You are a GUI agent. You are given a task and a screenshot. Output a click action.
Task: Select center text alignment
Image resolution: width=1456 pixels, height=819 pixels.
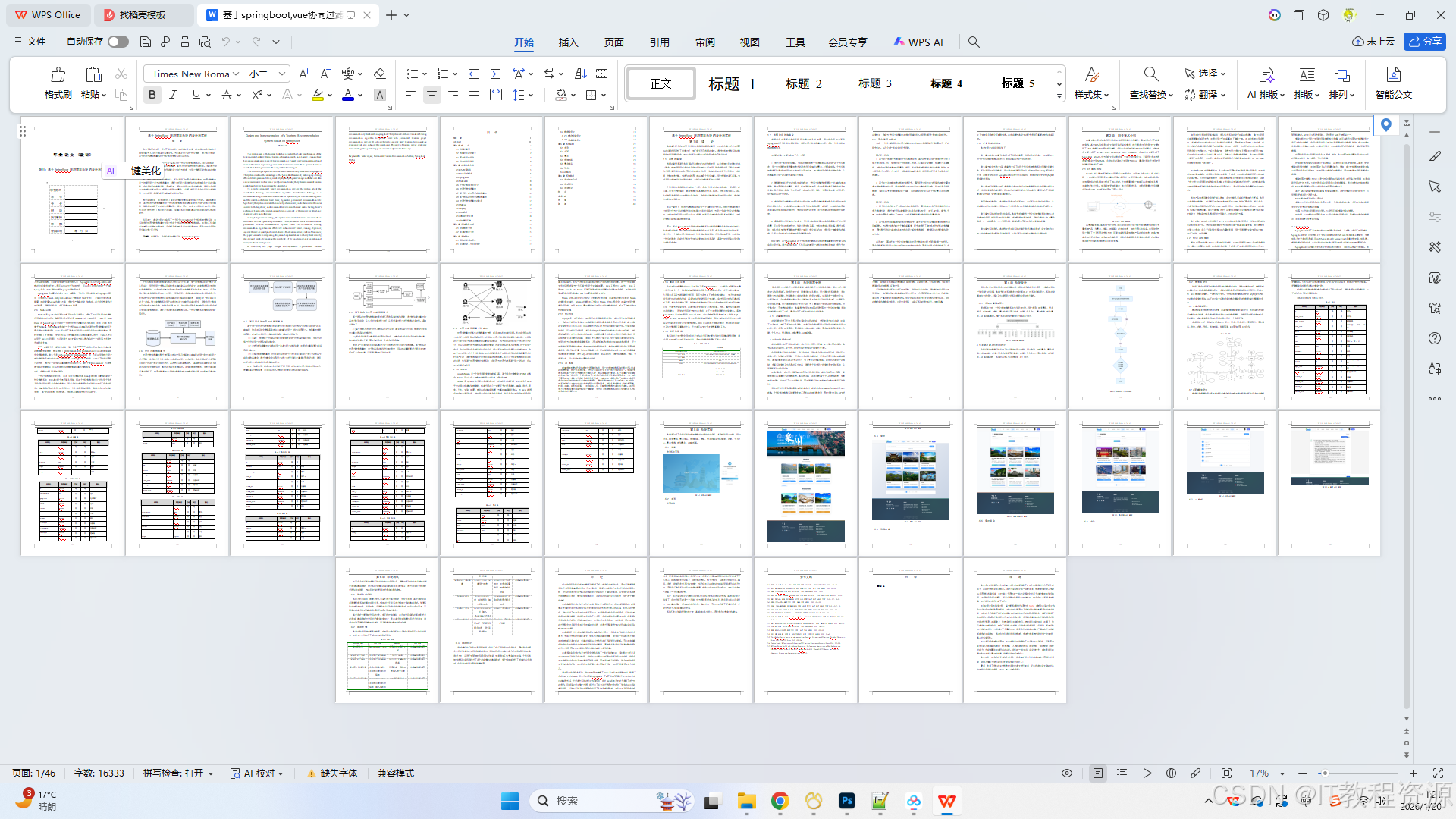[x=431, y=95]
